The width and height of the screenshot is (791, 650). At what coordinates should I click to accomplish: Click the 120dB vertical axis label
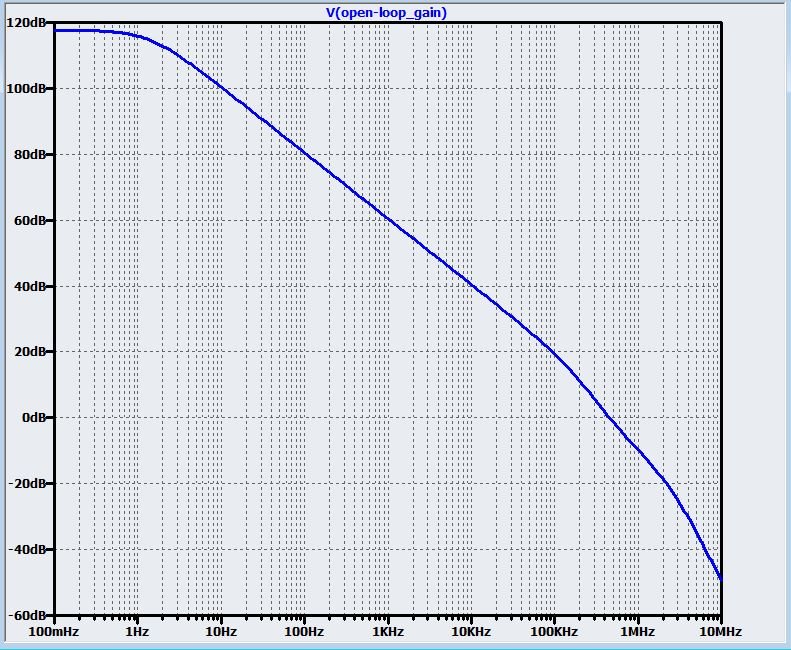(25, 23)
